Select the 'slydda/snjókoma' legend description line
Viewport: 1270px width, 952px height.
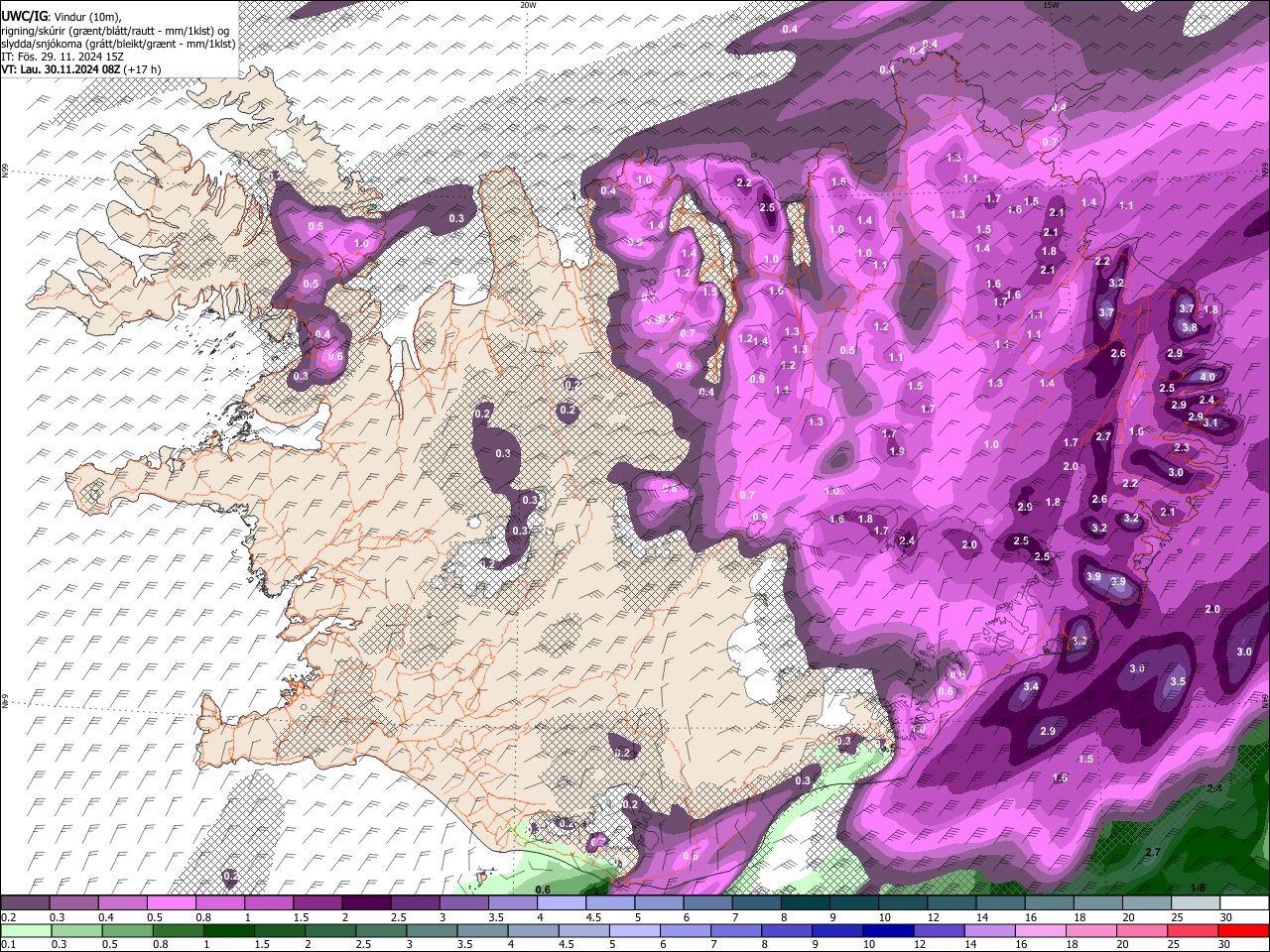pos(118,44)
